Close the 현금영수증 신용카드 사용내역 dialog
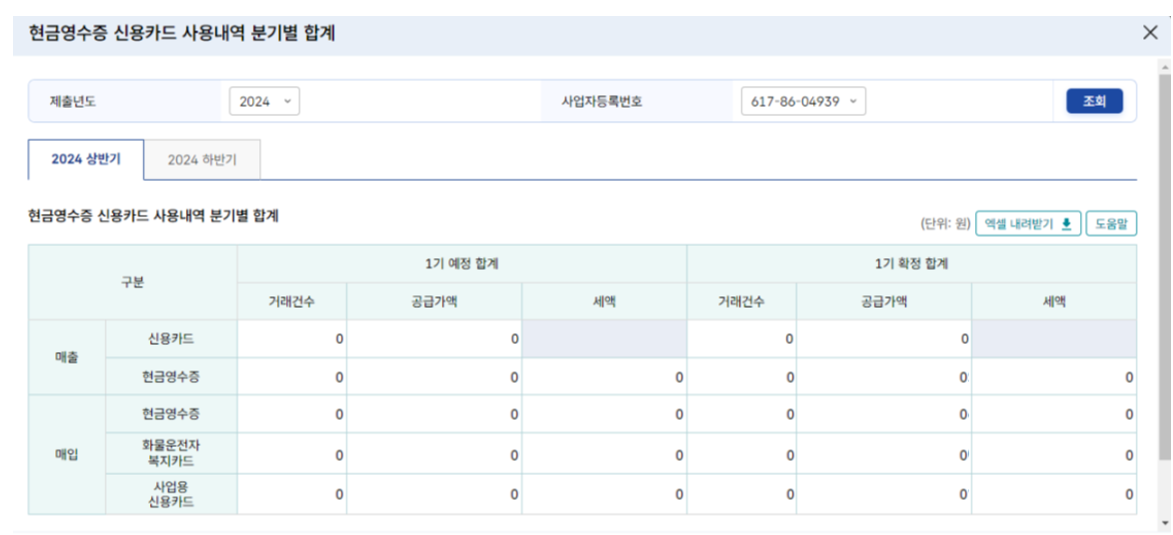Image resolution: width=1173 pixels, height=535 pixels. point(1150,33)
